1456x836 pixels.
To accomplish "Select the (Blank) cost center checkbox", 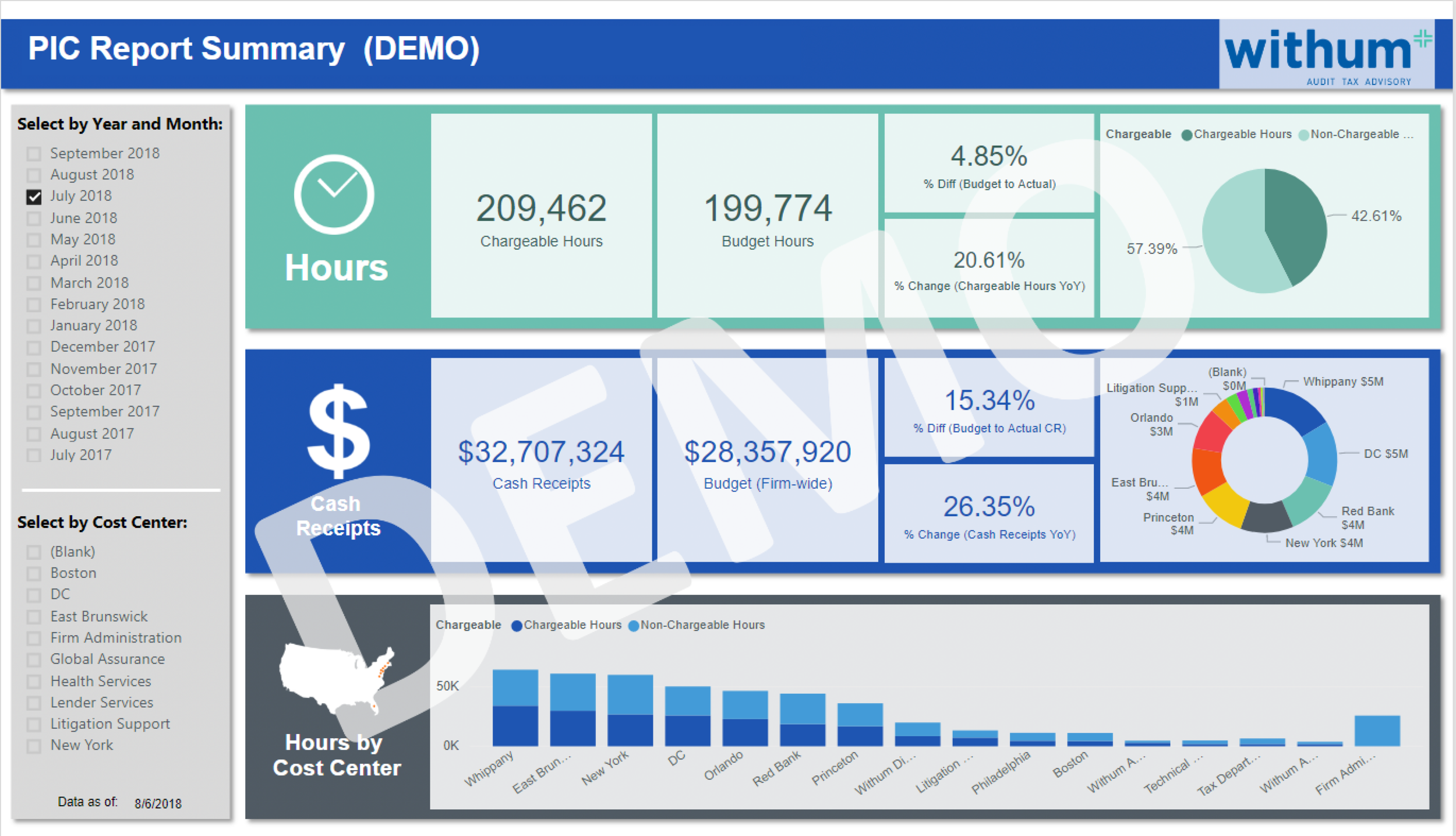I will (34, 552).
